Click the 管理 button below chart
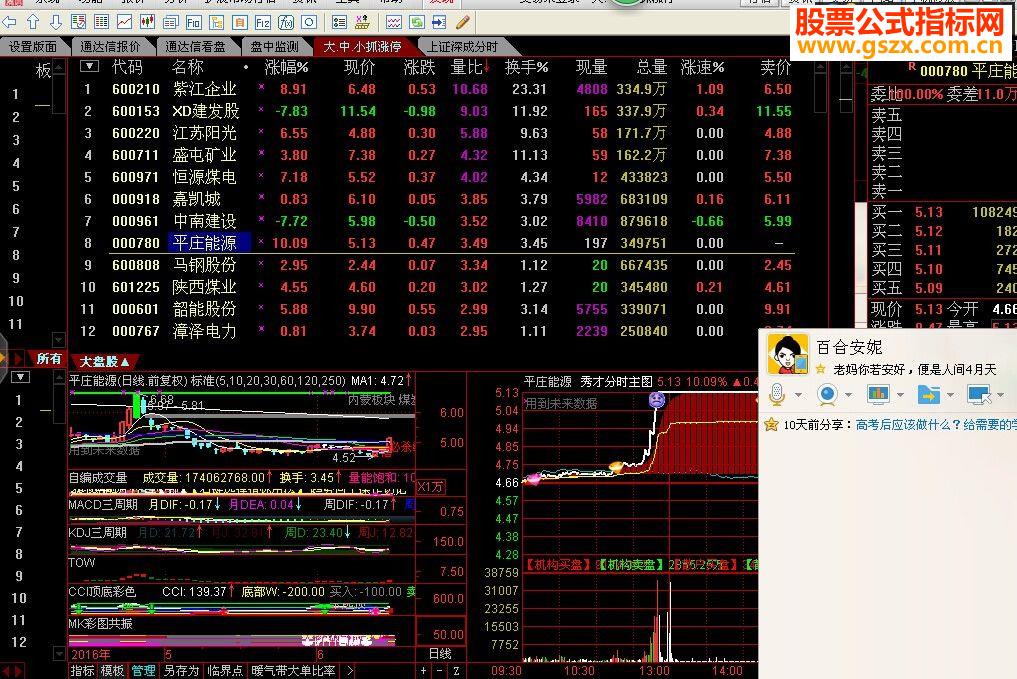This screenshot has width=1017, height=679. [x=143, y=671]
